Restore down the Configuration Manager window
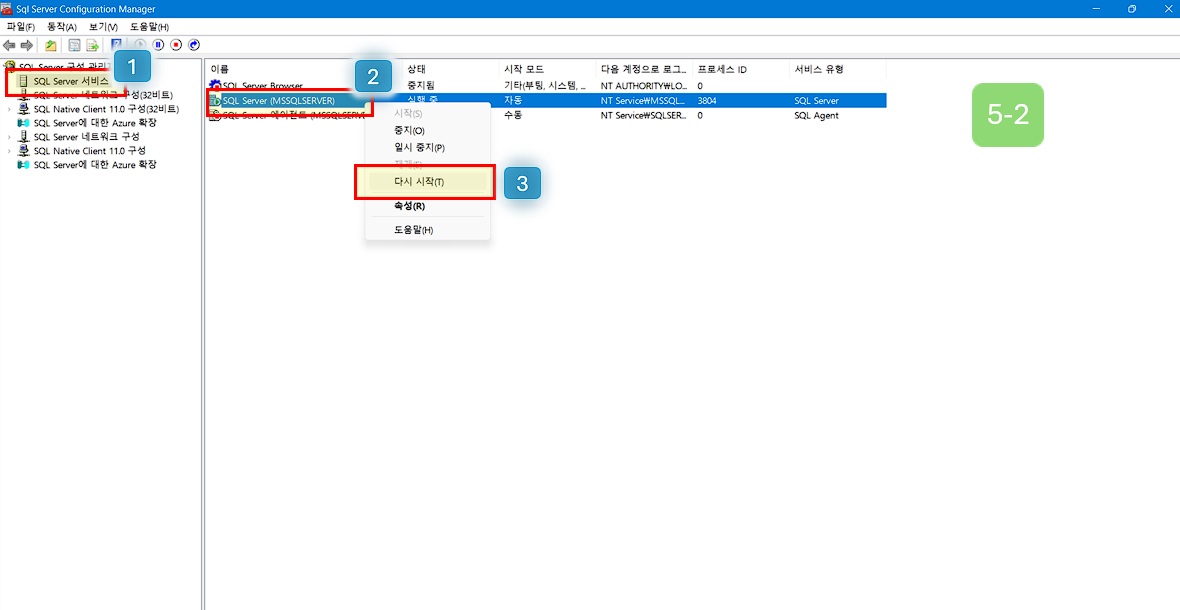The width and height of the screenshot is (1180, 610). 1132,8
